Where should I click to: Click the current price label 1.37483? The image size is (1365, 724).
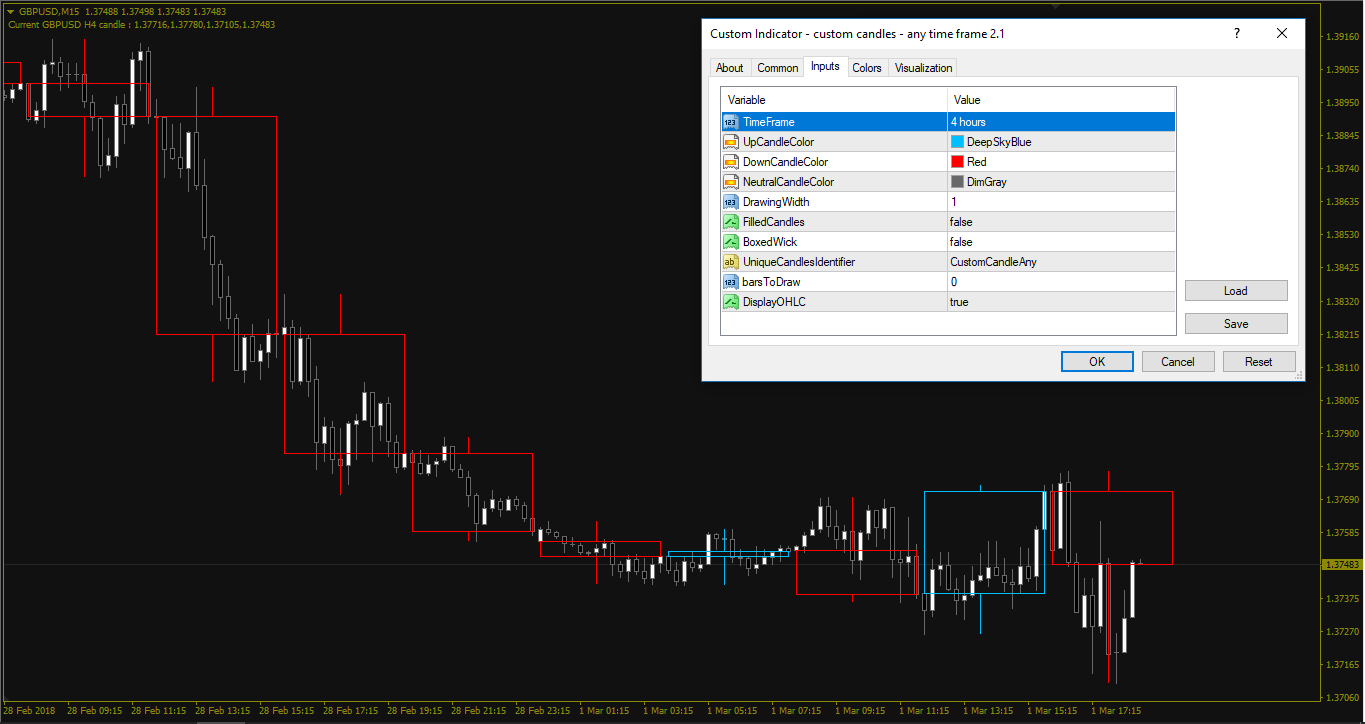coord(1341,565)
